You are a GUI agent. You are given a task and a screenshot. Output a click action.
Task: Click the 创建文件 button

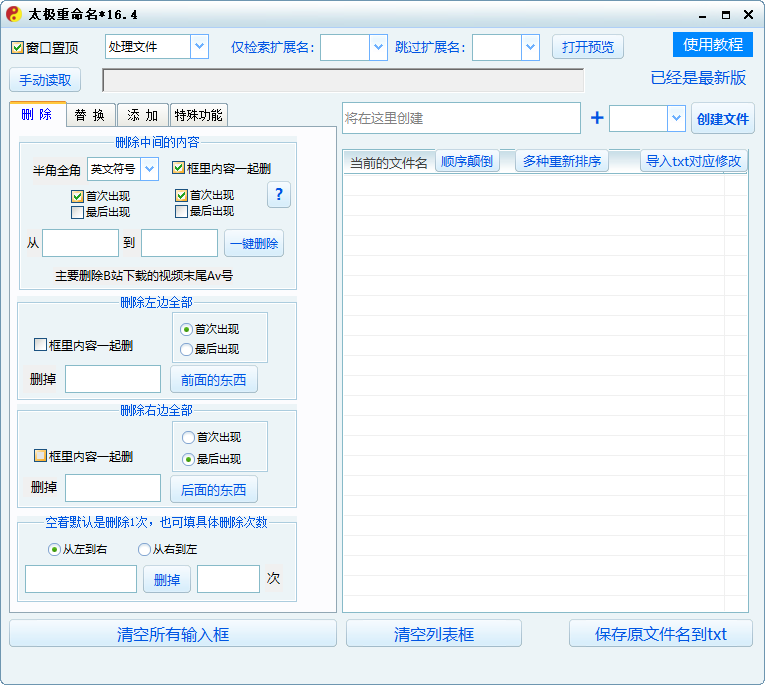coord(722,119)
